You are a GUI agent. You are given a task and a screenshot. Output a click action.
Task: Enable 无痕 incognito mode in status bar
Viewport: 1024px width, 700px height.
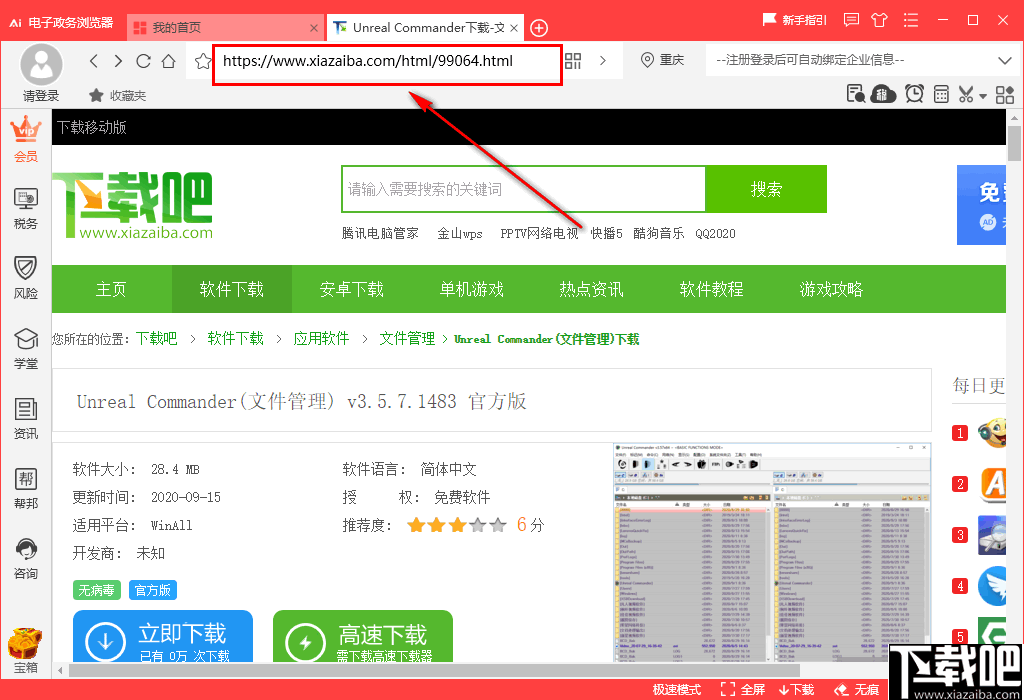point(857,689)
